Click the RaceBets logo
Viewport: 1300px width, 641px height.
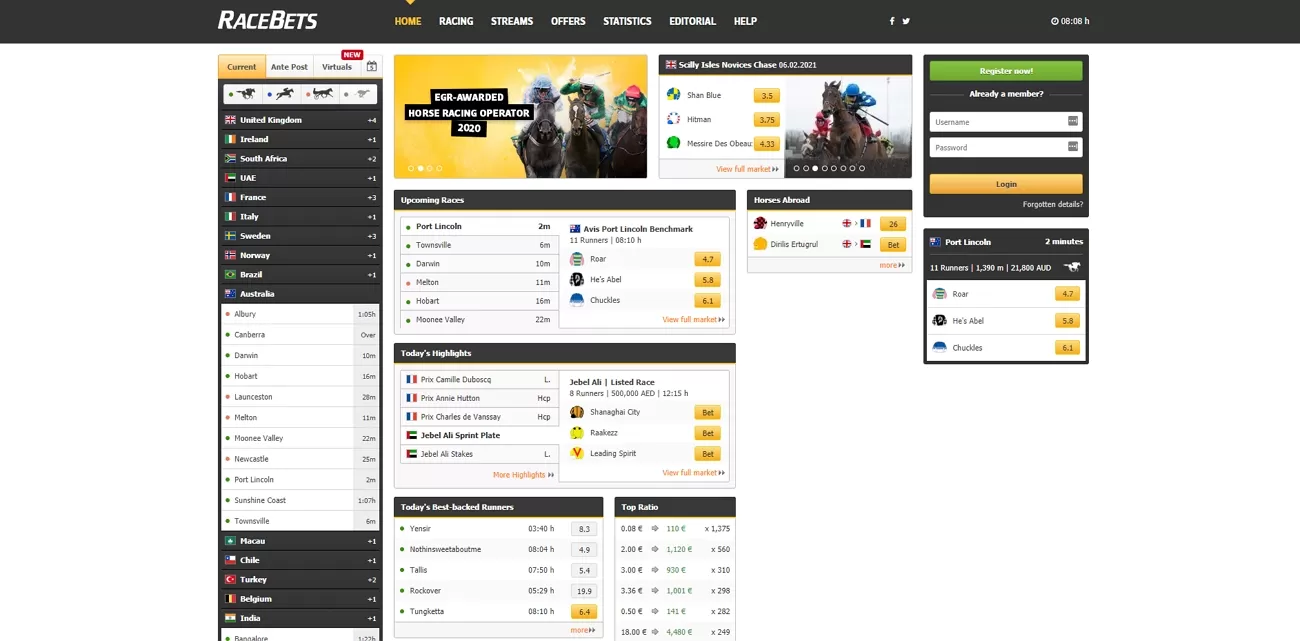coord(268,20)
